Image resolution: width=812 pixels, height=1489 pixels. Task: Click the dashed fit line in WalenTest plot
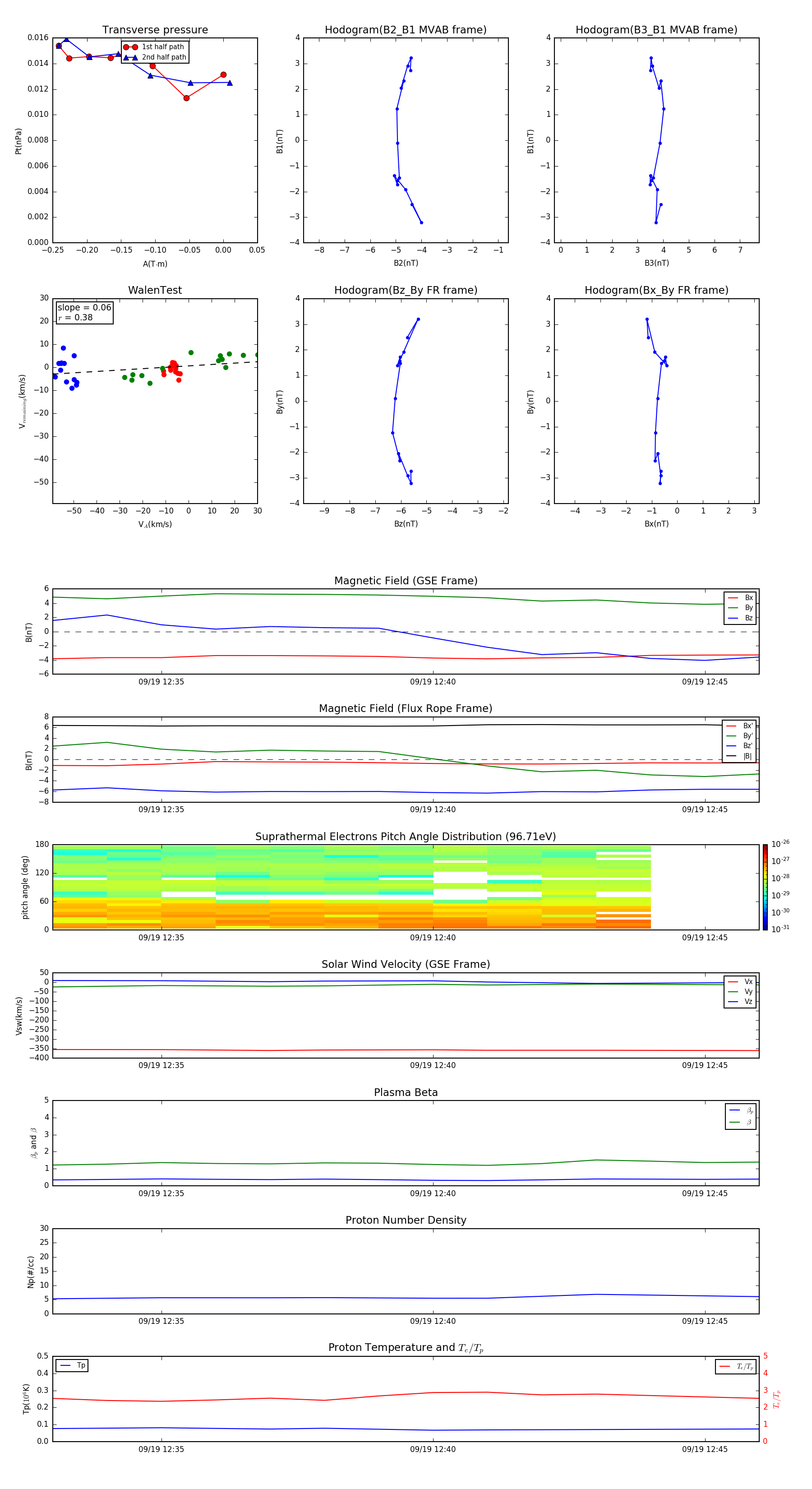point(155,368)
